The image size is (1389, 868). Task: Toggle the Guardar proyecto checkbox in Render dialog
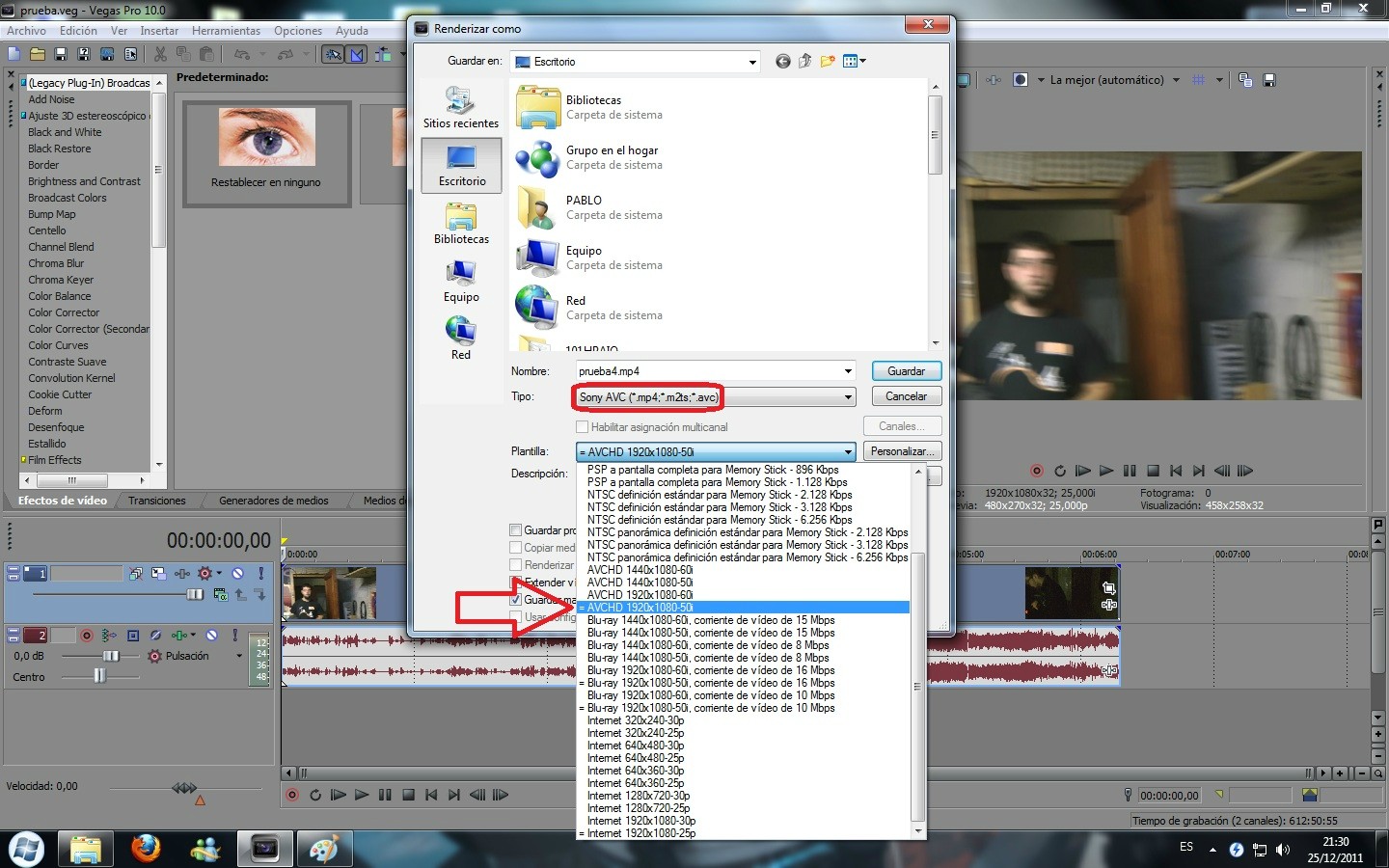[x=515, y=529]
